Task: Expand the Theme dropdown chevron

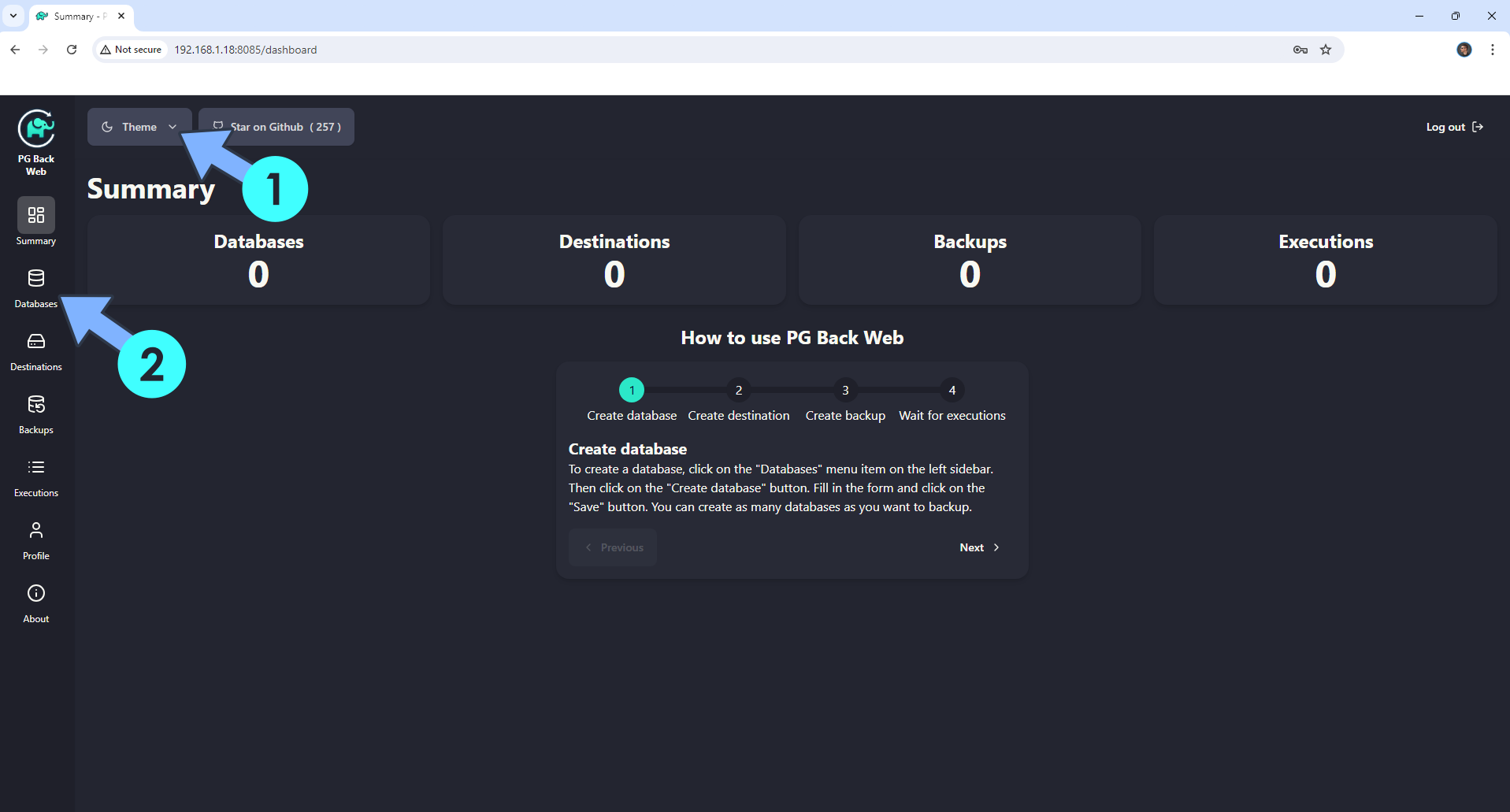Action: [173, 127]
